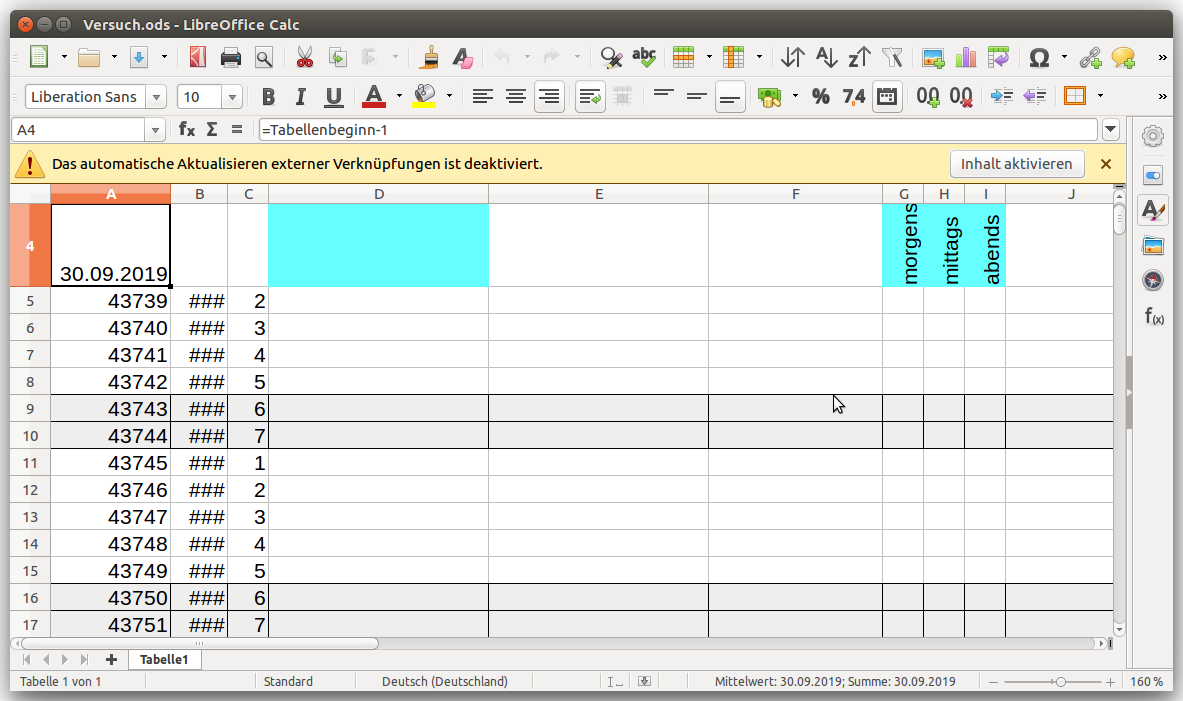
Task: Open sidebar Navigator panel
Action: pyautogui.click(x=1153, y=281)
